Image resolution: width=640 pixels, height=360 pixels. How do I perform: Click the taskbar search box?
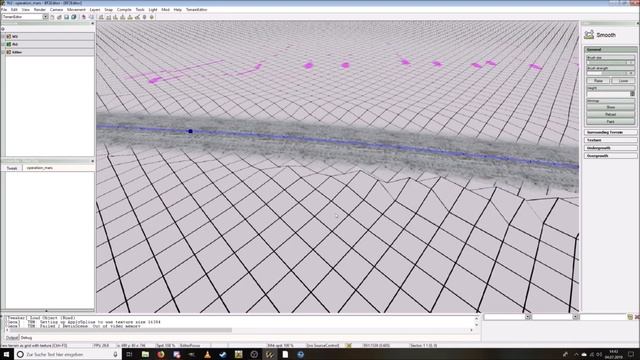(x=67, y=354)
